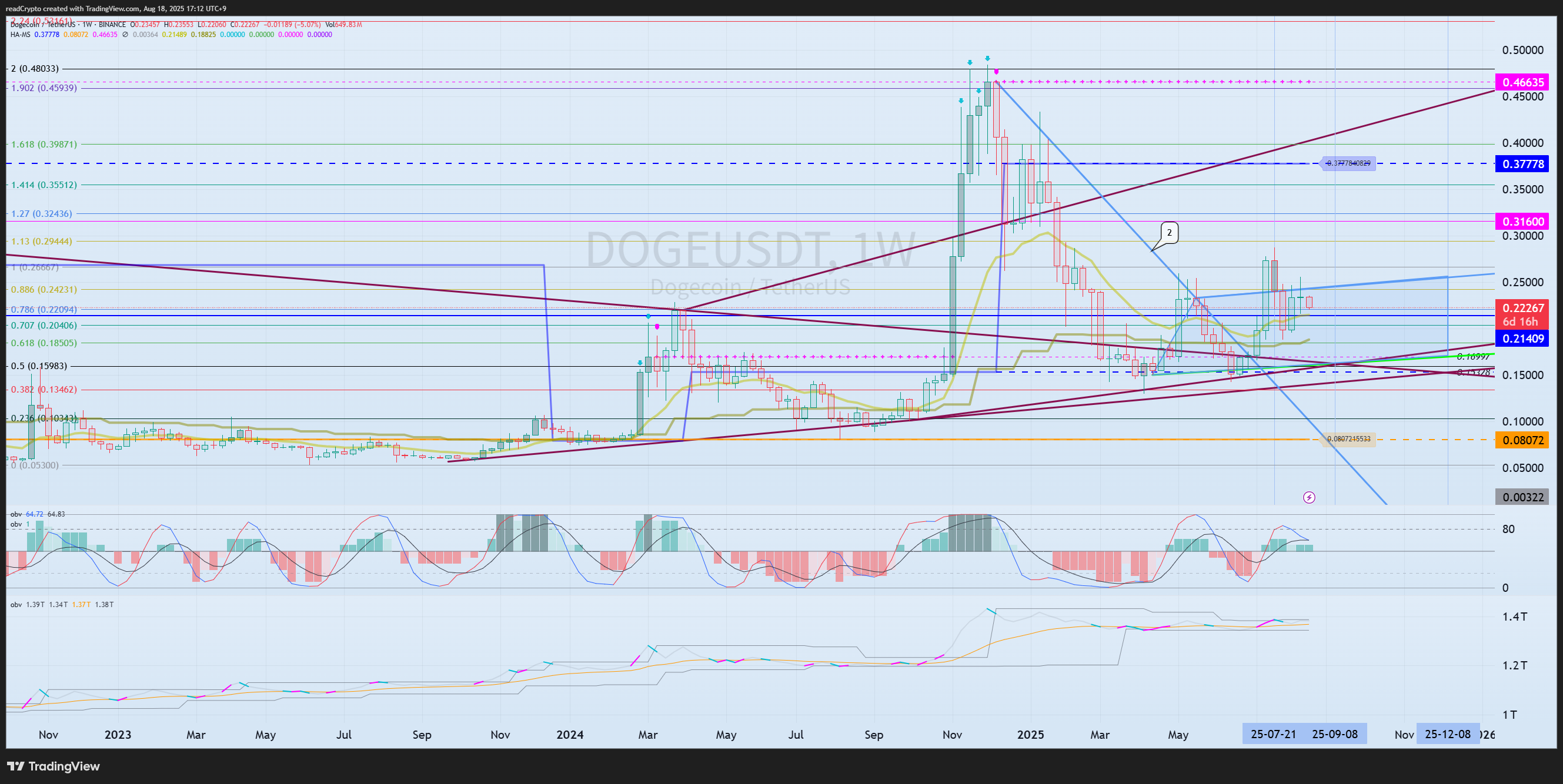Click Fib level label 0.618 (0.18505)

click(x=44, y=343)
